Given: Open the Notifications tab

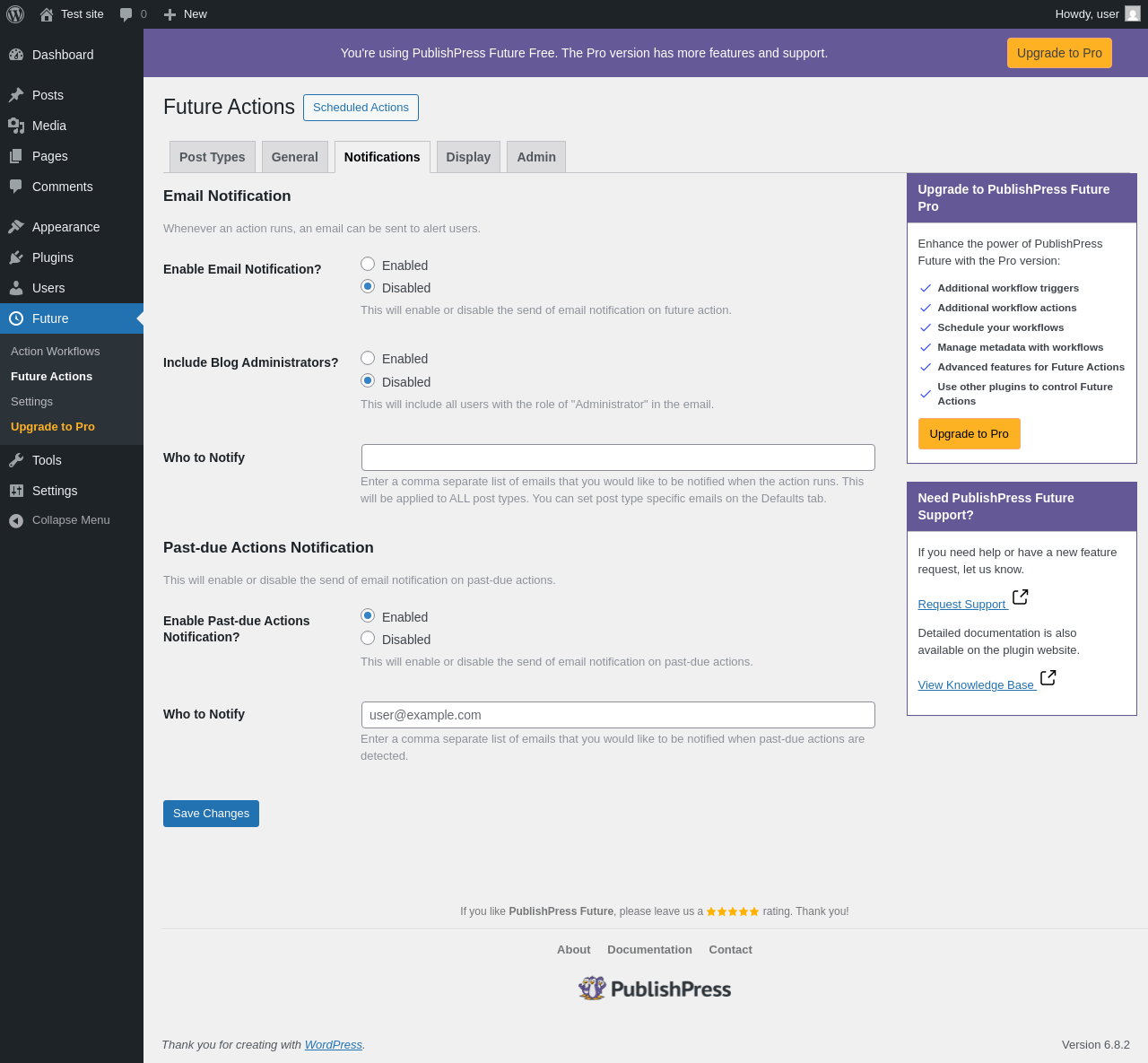Looking at the screenshot, I should (x=382, y=157).
